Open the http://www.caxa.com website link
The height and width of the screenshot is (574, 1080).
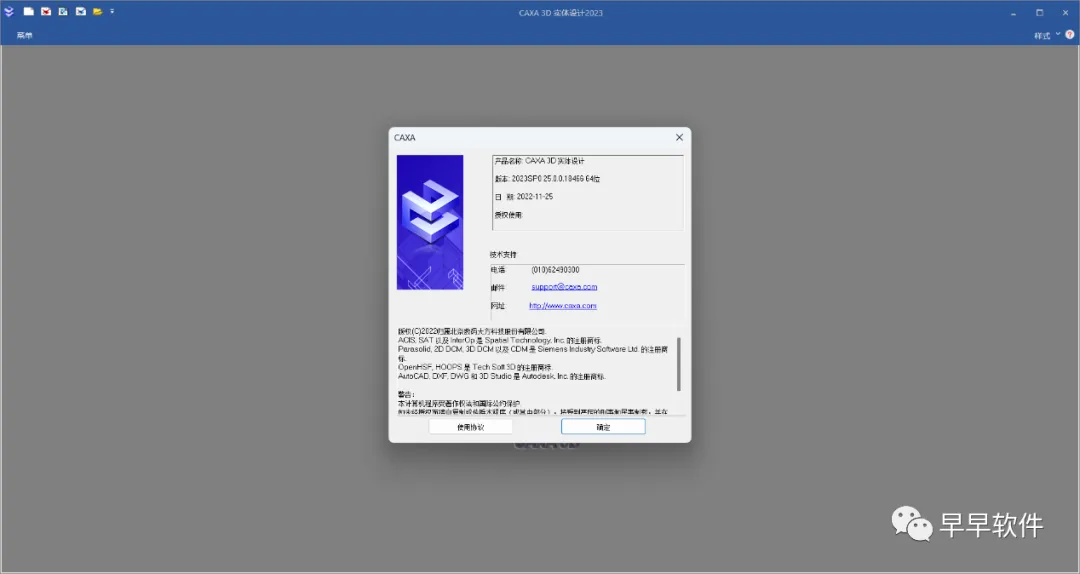[563, 306]
